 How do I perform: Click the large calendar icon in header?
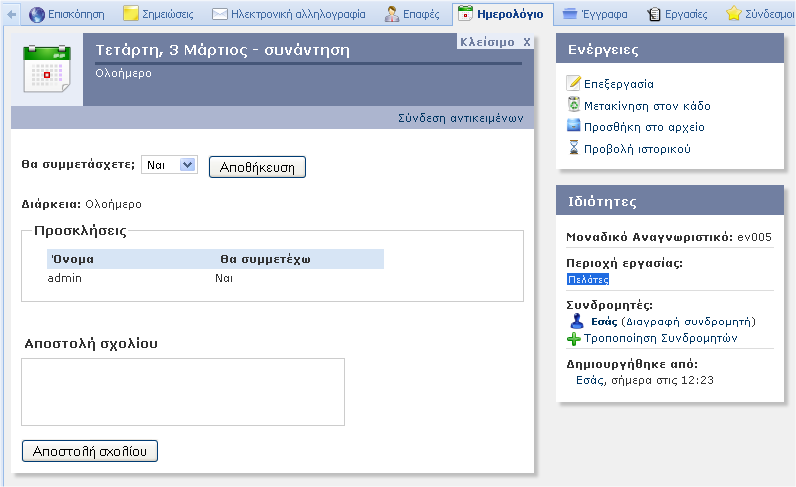tap(46, 68)
